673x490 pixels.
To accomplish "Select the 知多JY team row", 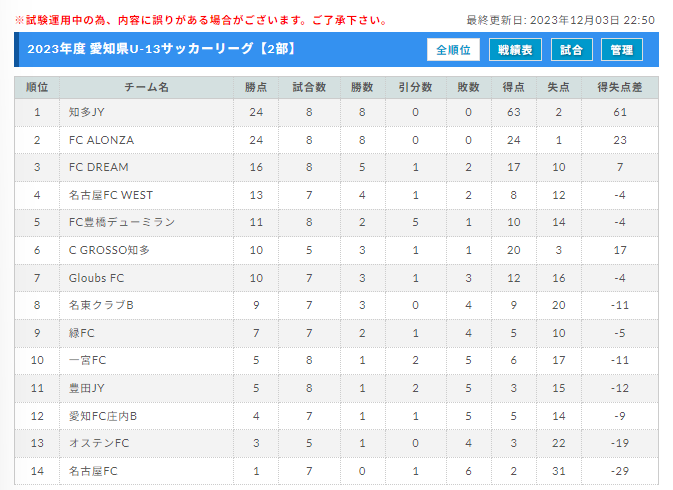I will pos(336,112).
